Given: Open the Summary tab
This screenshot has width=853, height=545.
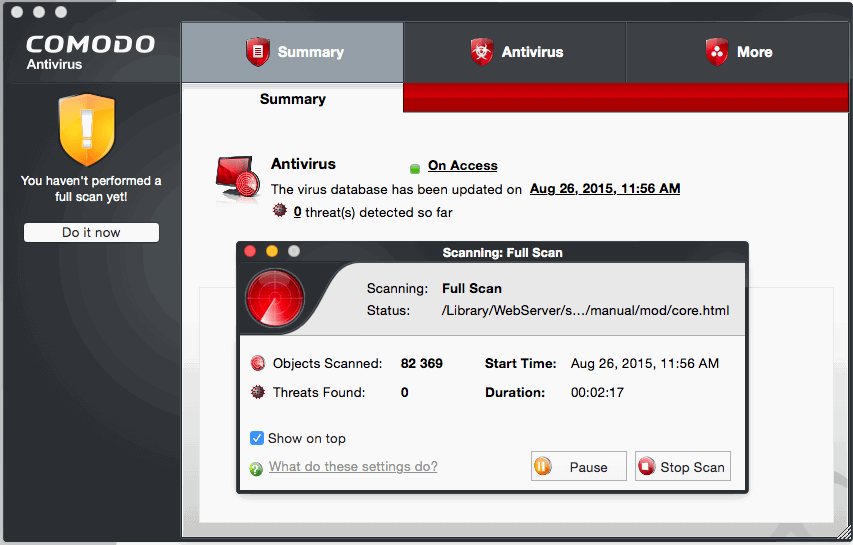Looking at the screenshot, I should [x=293, y=52].
